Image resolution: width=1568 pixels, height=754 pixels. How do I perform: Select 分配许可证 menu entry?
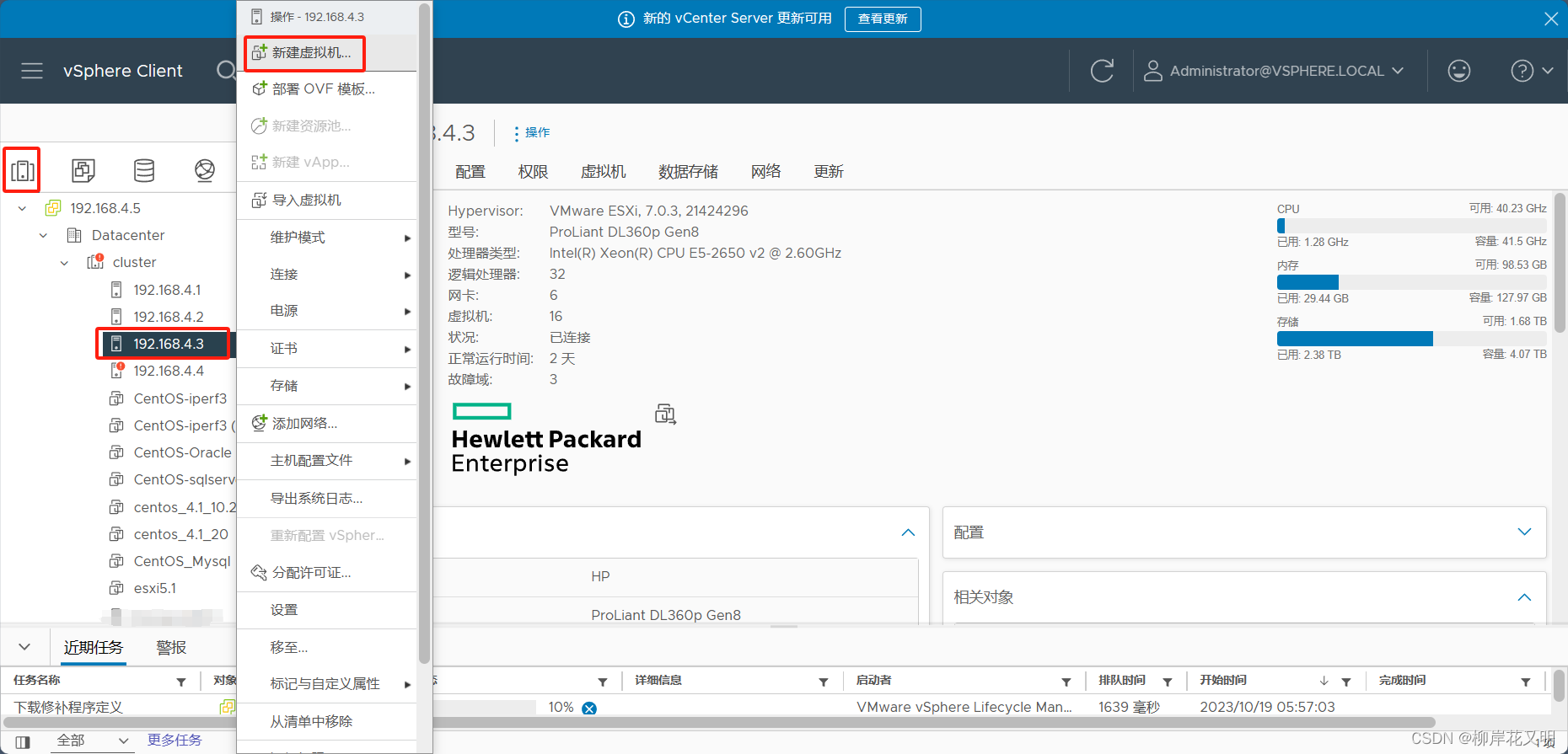(327, 573)
